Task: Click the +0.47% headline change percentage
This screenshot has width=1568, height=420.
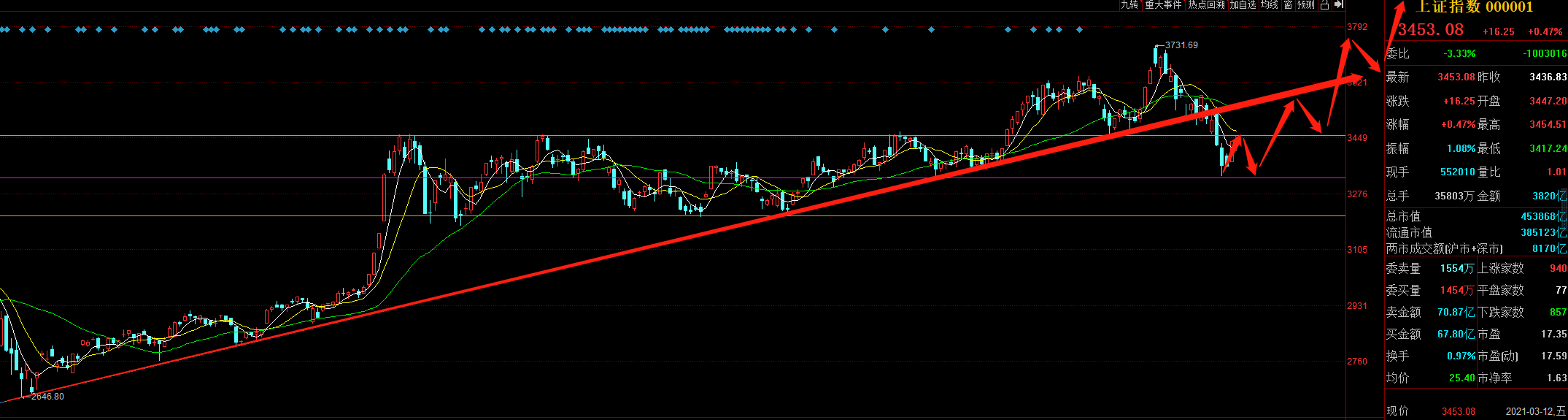Action: coord(1545,31)
